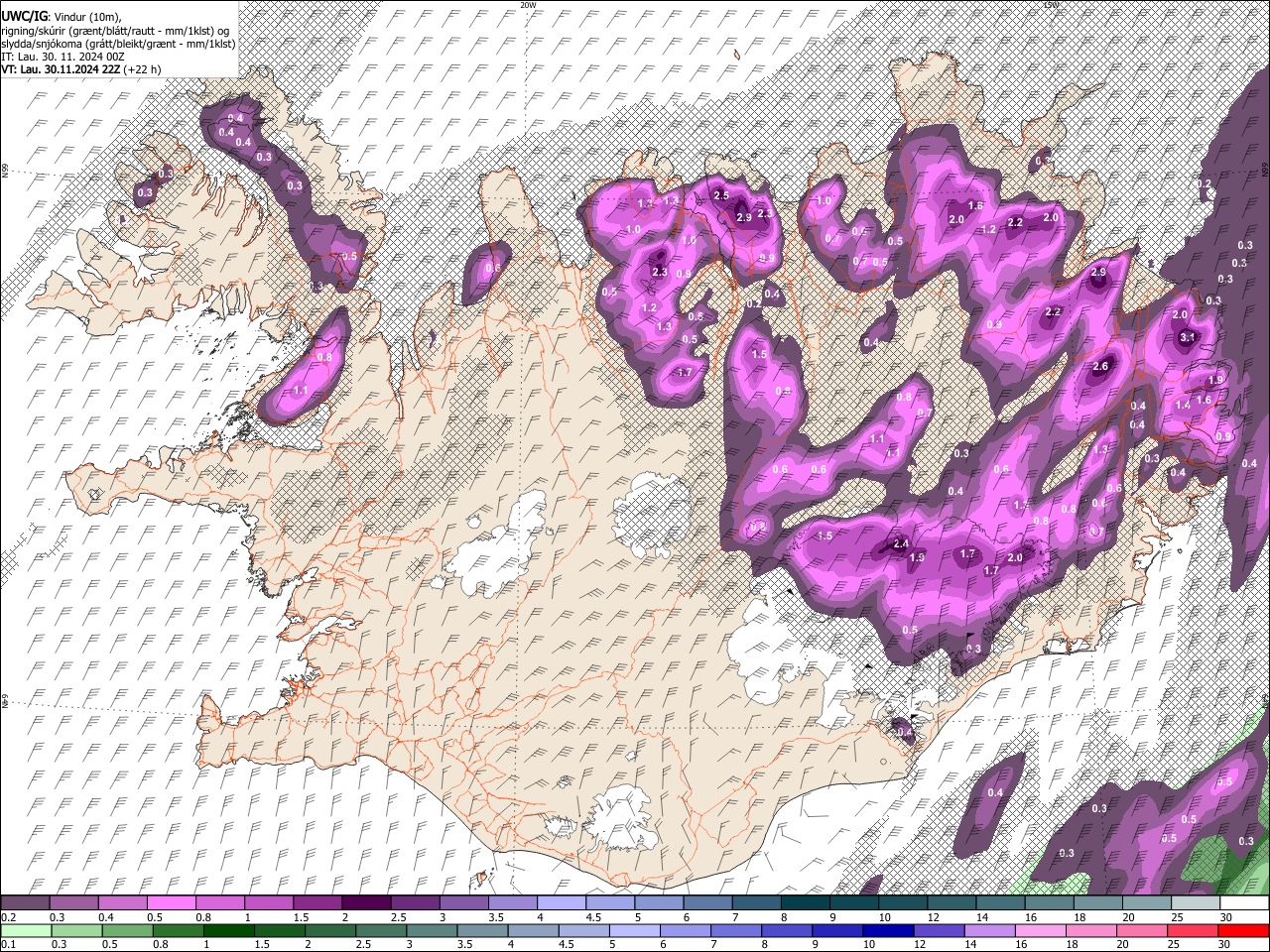Pick the bright red 30 swatch ending the lower legend row
Image resolution: width=1270 pixels, height=952 pixels.
coord(1243,930)
